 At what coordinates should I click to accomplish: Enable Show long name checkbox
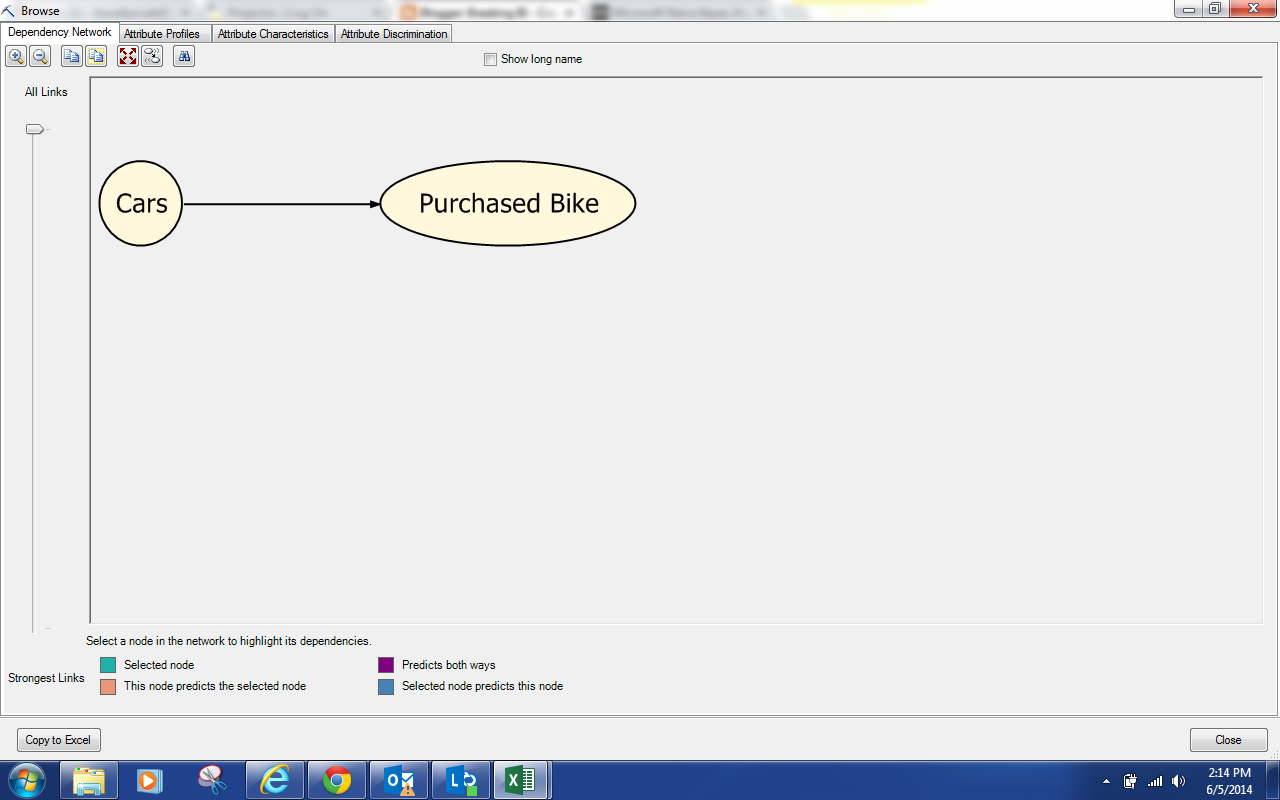point(490,59)
